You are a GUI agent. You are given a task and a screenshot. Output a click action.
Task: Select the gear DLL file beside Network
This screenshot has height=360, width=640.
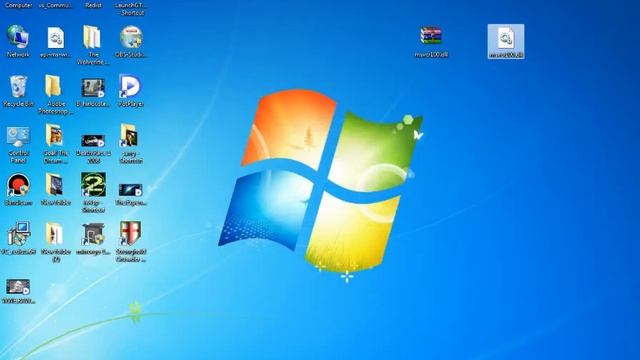(56, 41)
